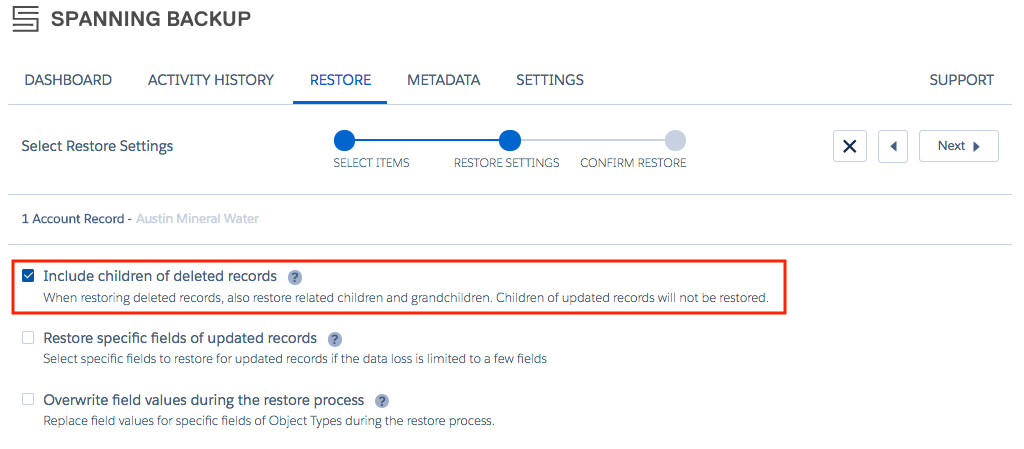Go back using the left arrow button
1024x449 pixels.
(893, 146)
